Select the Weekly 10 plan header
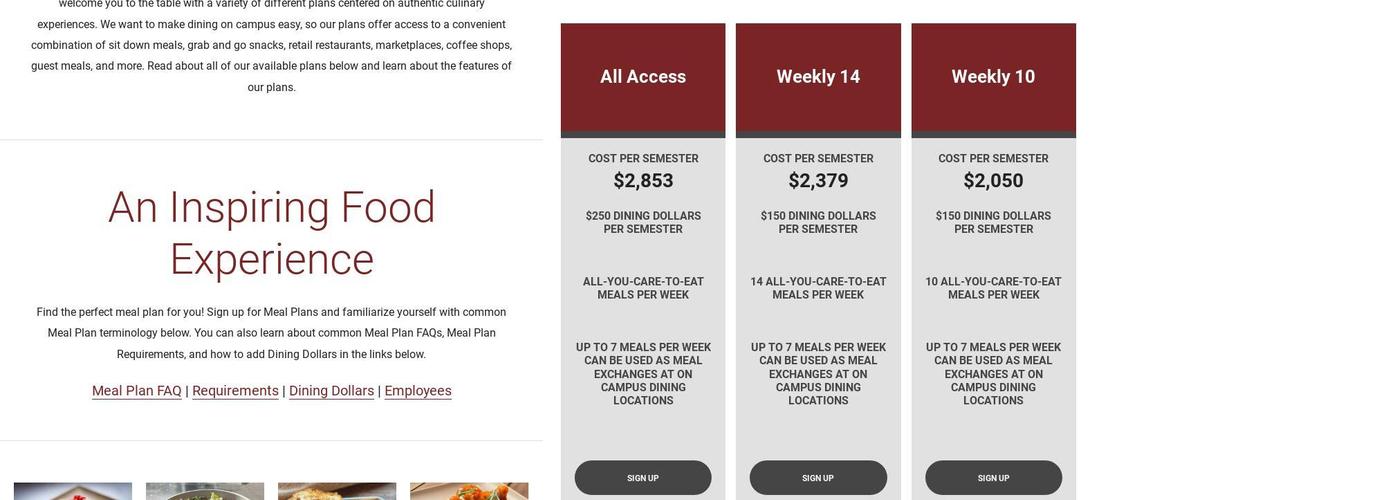 tap(993, 77)
